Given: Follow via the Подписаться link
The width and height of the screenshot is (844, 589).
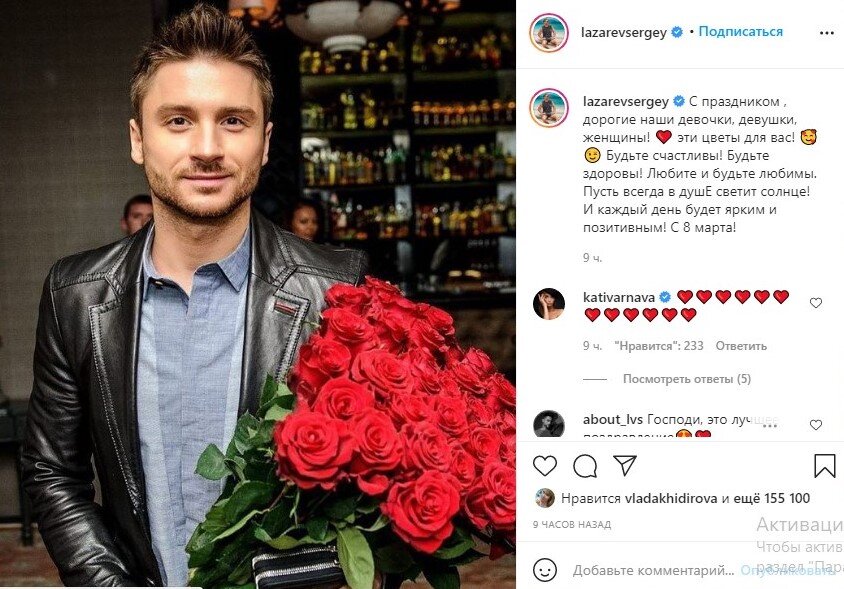Looking at the screenshot, I should (741, 32).
